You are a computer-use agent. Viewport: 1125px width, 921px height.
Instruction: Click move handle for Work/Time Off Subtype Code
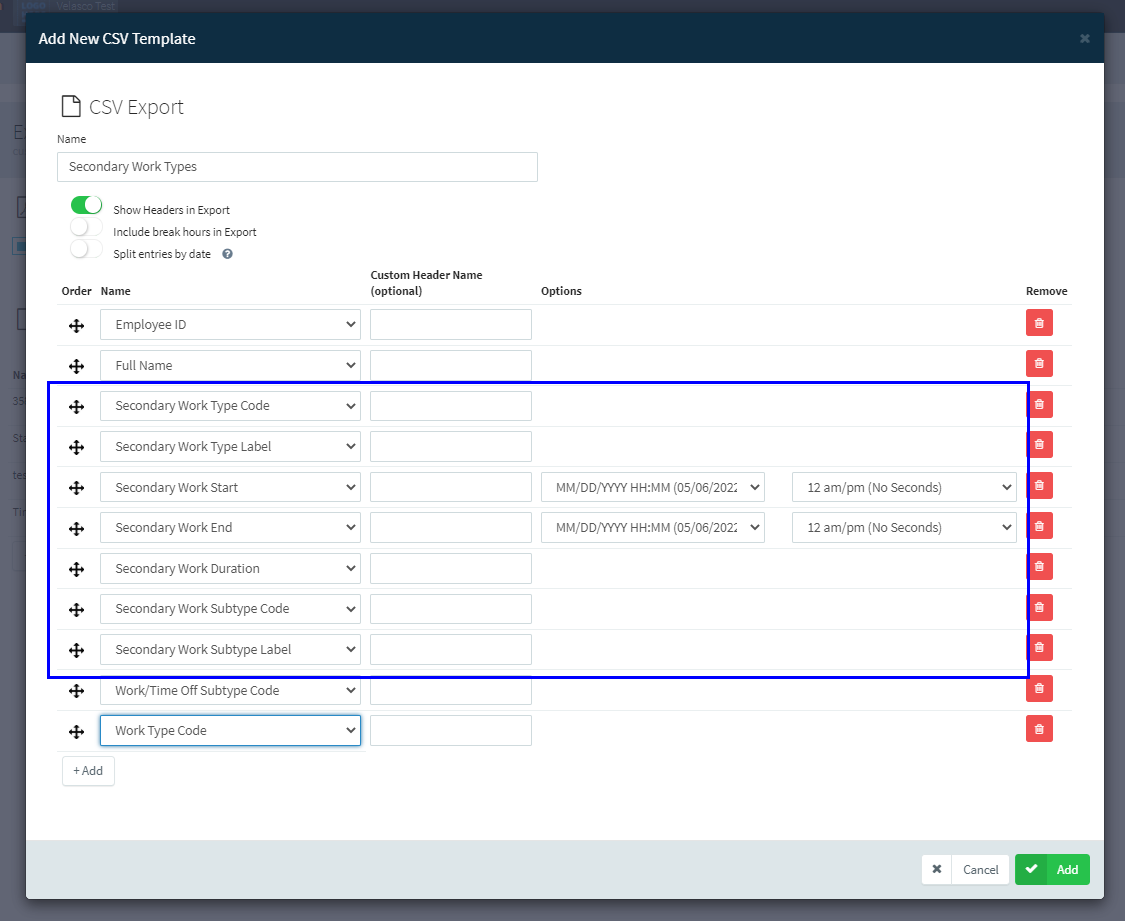click(x=76, y=691)
